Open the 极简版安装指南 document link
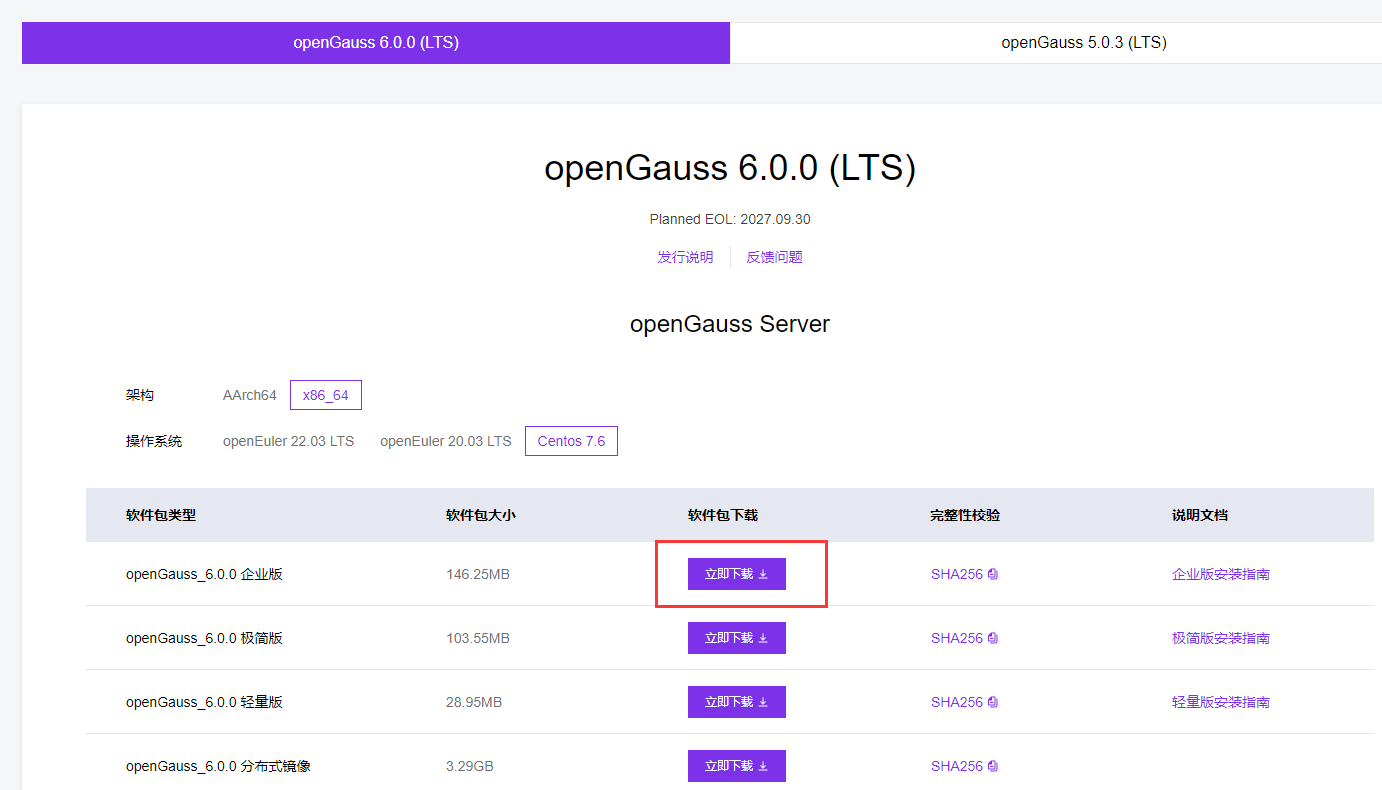 [x=1221, y=638]
